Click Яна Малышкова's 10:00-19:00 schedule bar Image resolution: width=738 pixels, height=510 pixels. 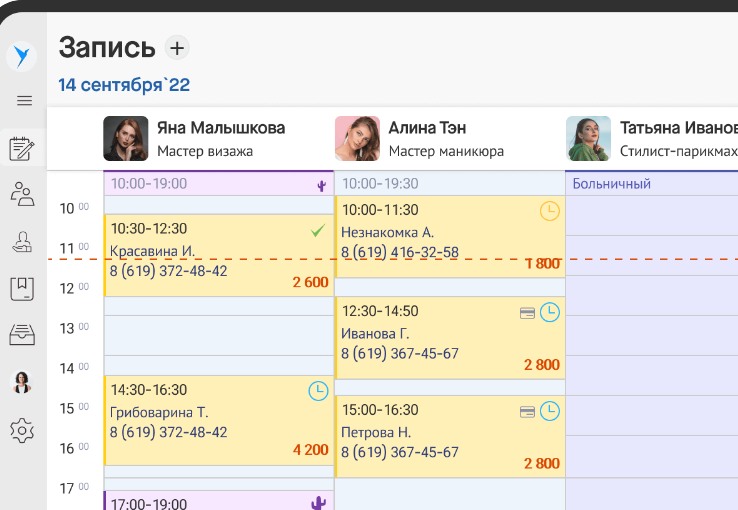pyautogui.click(x=210, y=184)
